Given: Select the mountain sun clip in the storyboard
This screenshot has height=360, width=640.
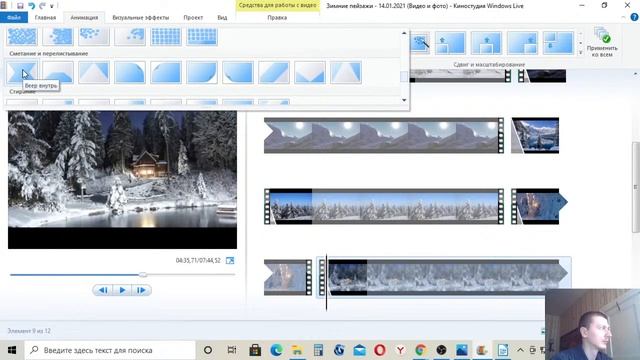Looking at the screenshot, I should (x=384, y=136).
